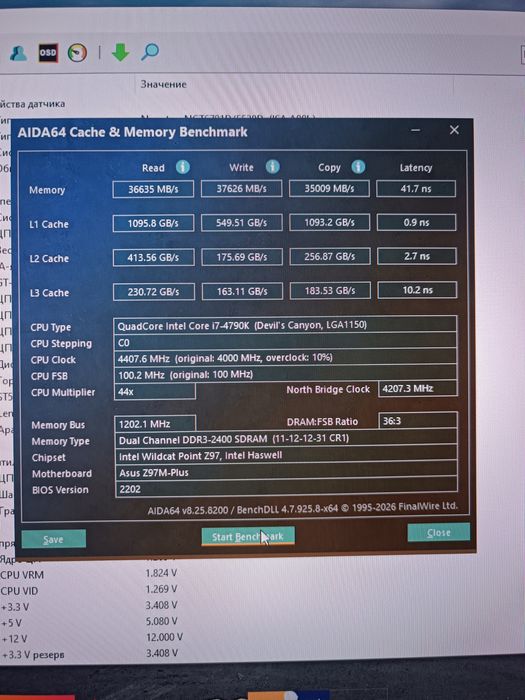Close the benchmark dialog with X
The image size is (525, 700).
click(x=454, y=129)
